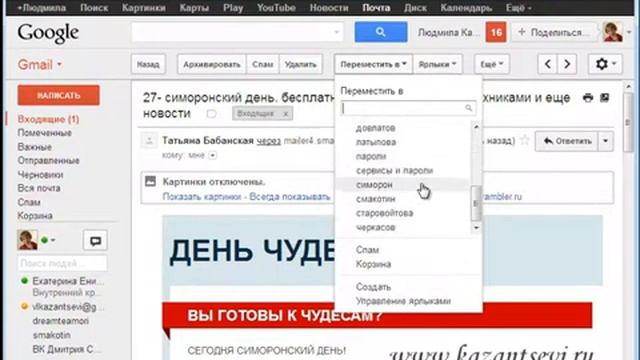Click magnifier icon inside label search box
Viewport: 640px width, 360px height.
point(468,108)
